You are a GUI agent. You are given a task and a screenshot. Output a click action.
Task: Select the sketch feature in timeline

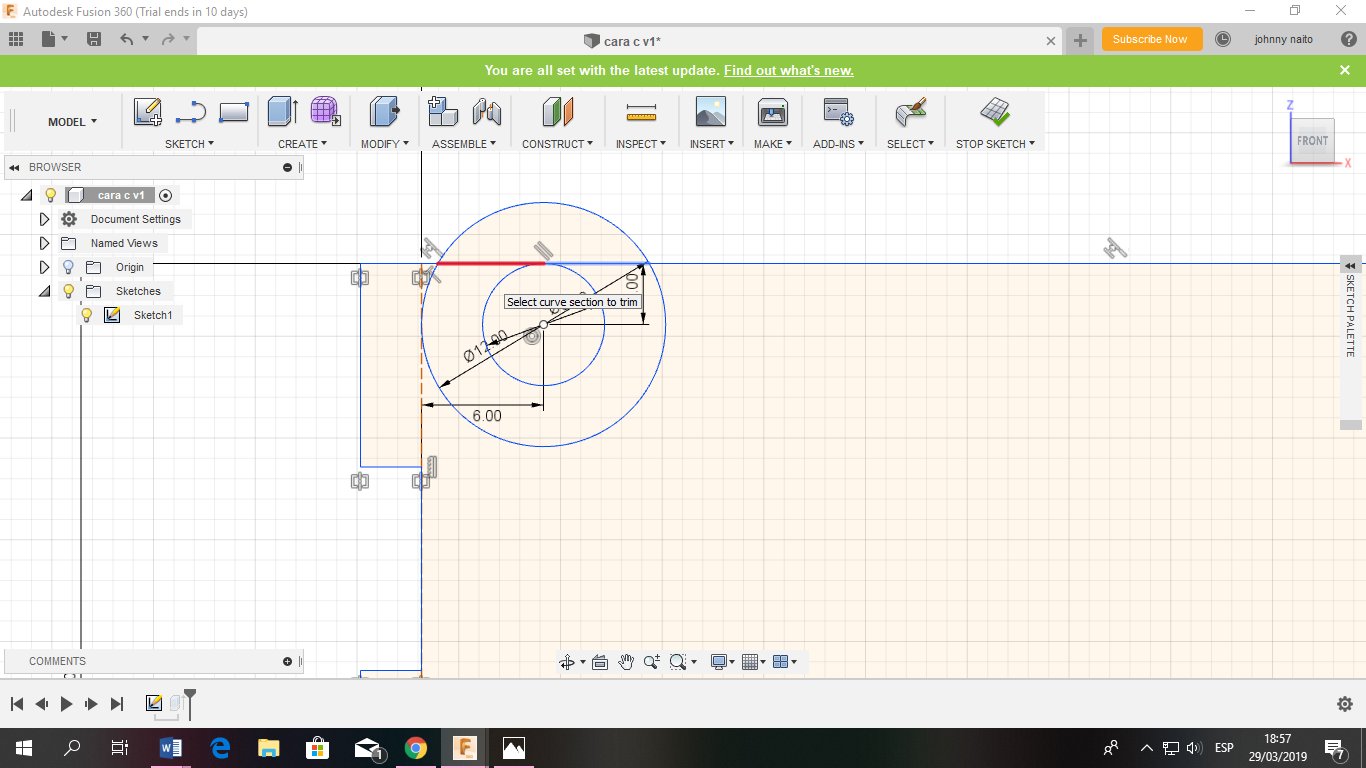pos(154,703)
